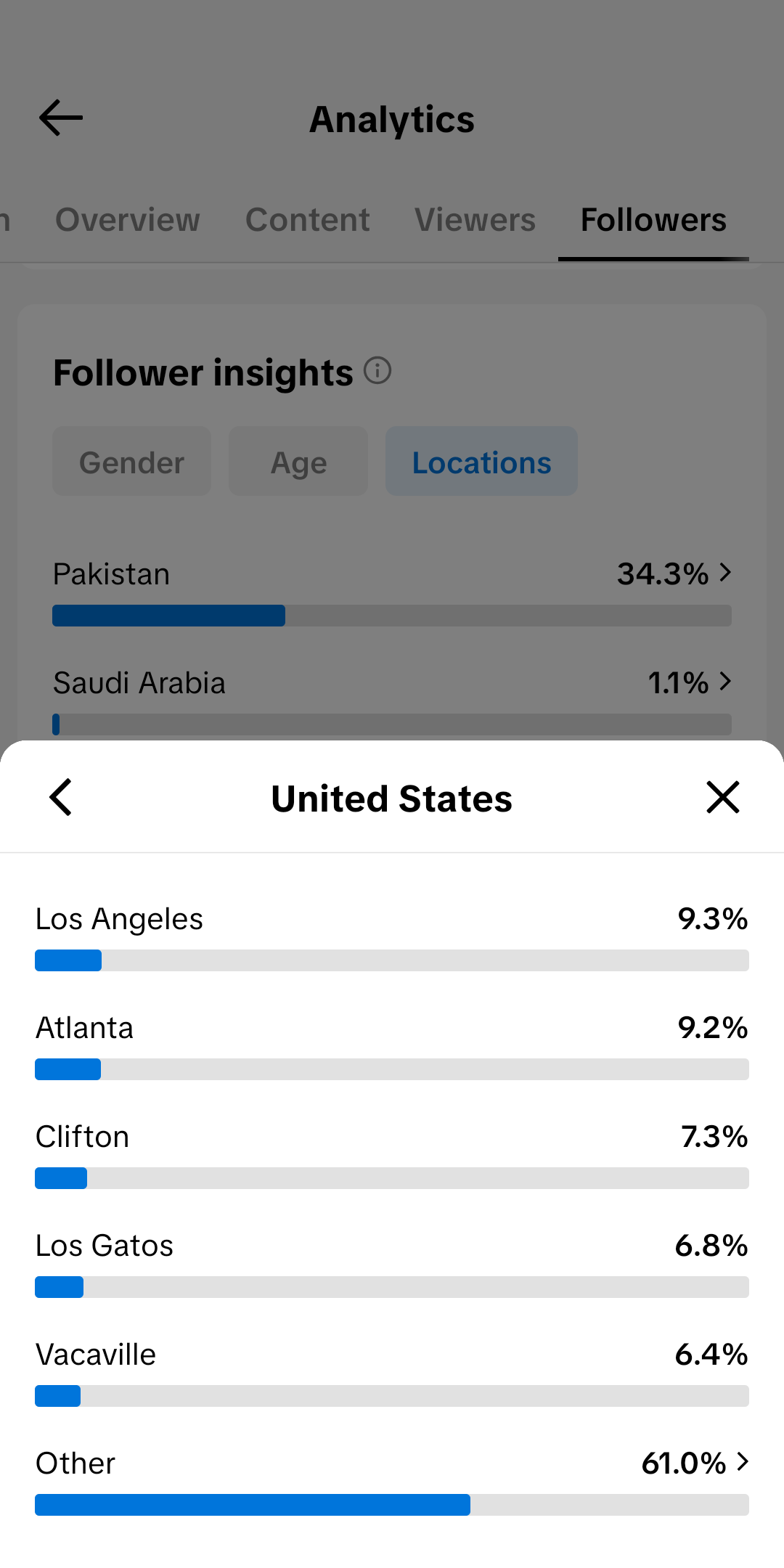
Task: Click the Clifton progress bar
Action: click(x=392, y=1178)
